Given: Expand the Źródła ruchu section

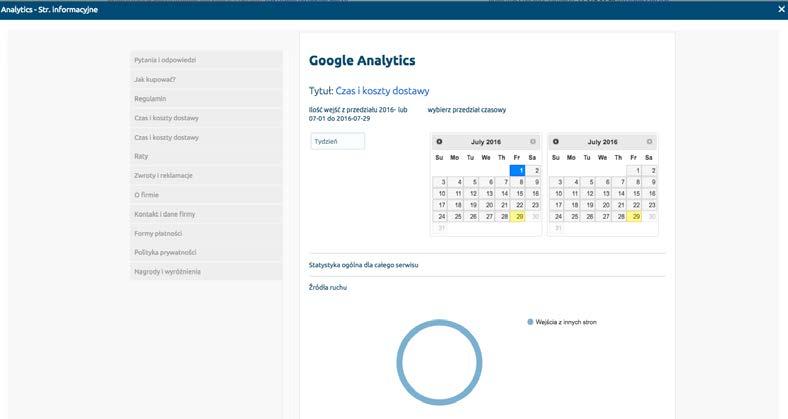Looking at the screenshot, I should tap(328, 287).
